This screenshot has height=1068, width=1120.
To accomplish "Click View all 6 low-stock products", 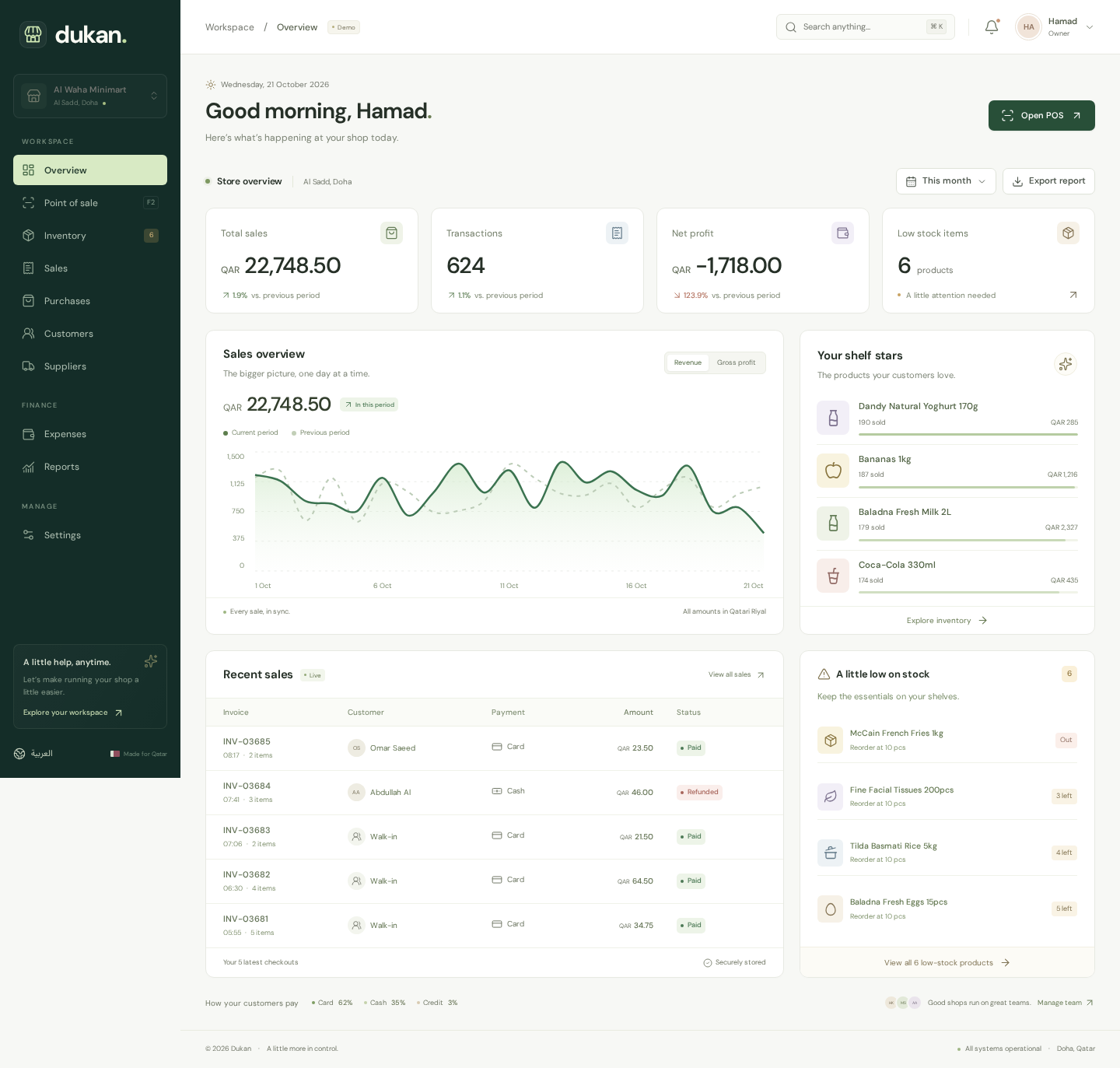I will [x=947, y=963].
